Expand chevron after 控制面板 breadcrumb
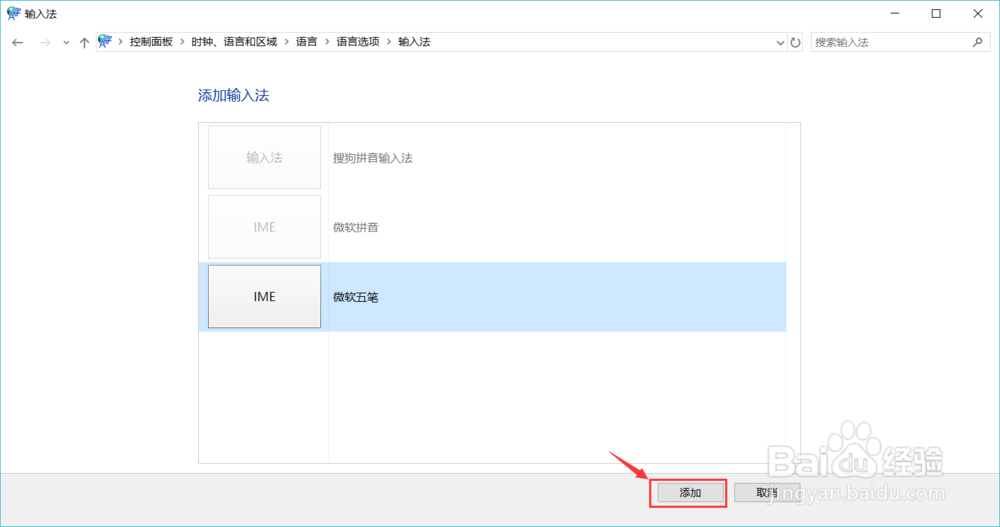The image size is (1000, 527). point(182,42)
